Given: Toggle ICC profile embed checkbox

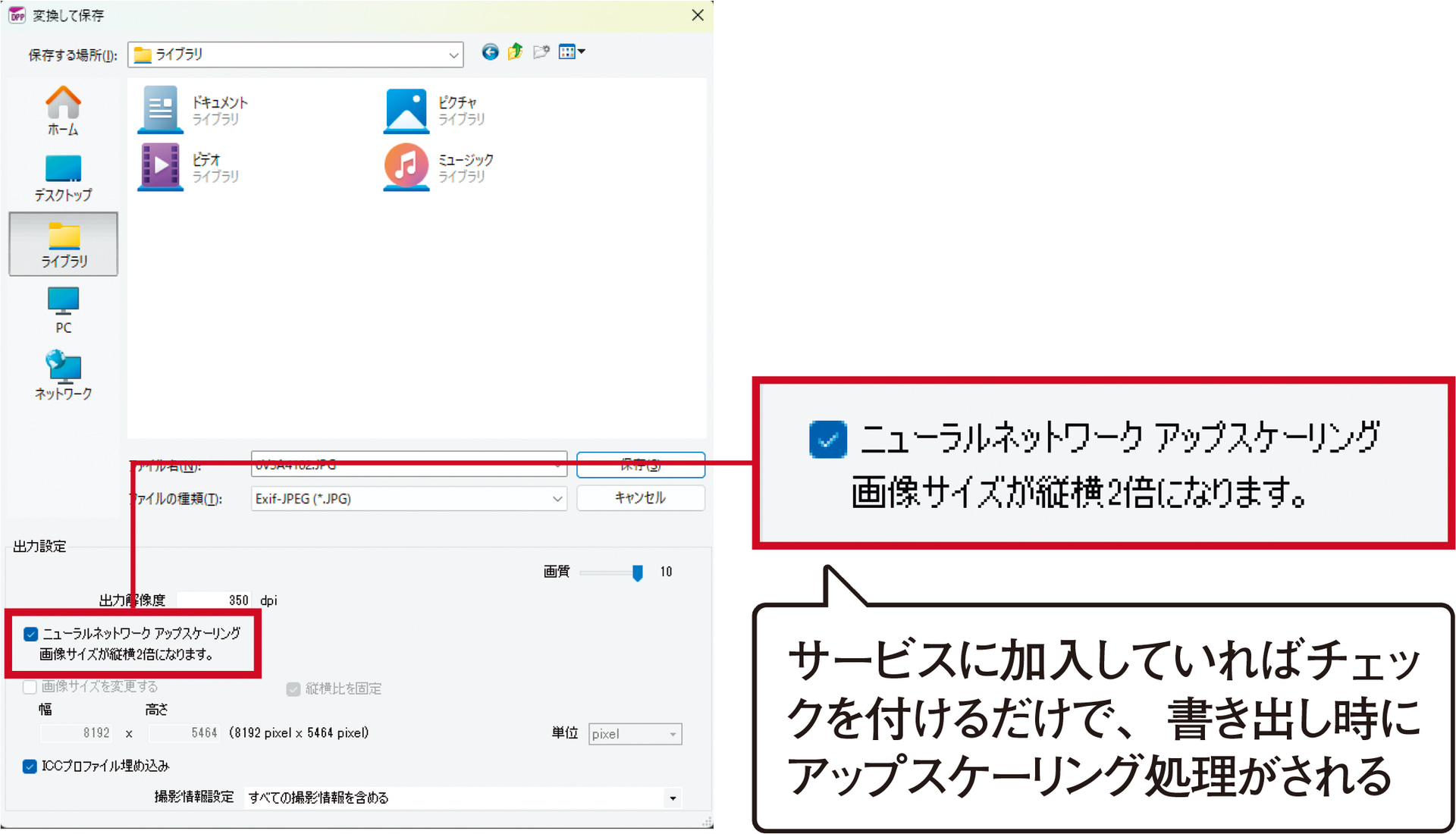Looking at the screenshot, I should [30, 767].
